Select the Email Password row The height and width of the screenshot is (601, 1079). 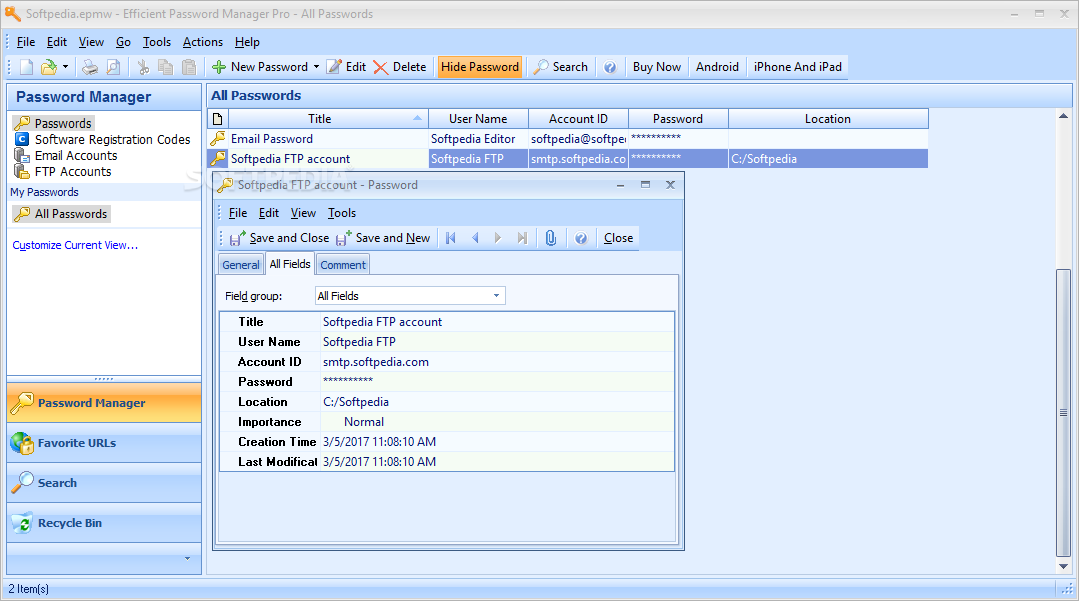pos(568,138)
